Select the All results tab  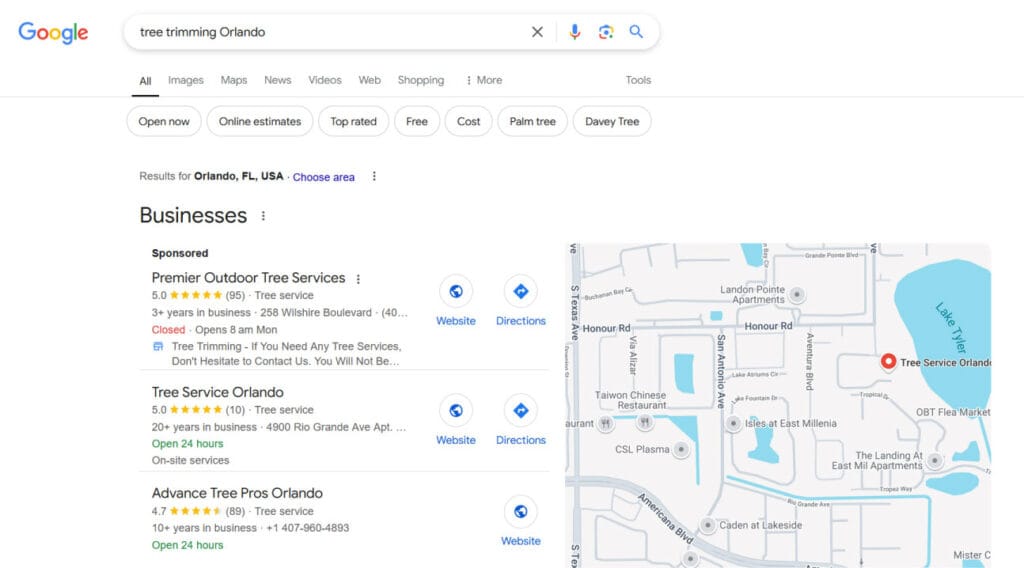145,81
